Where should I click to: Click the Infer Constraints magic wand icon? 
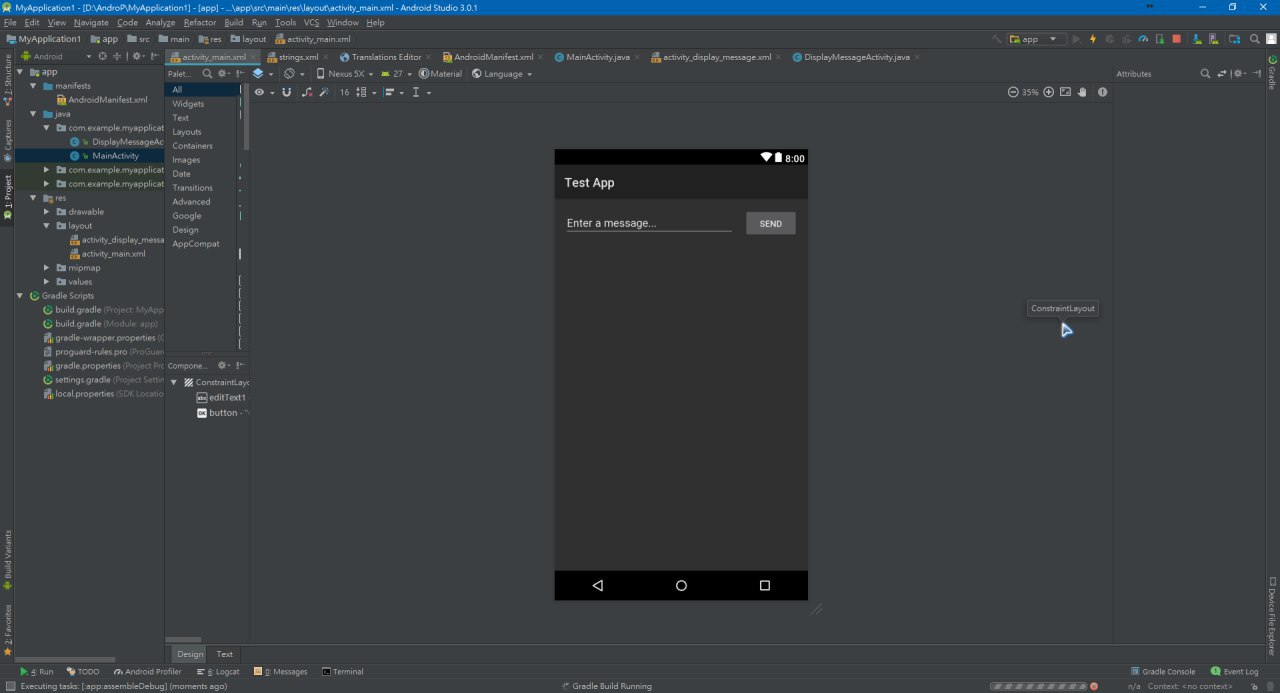(x=323, y=92)
